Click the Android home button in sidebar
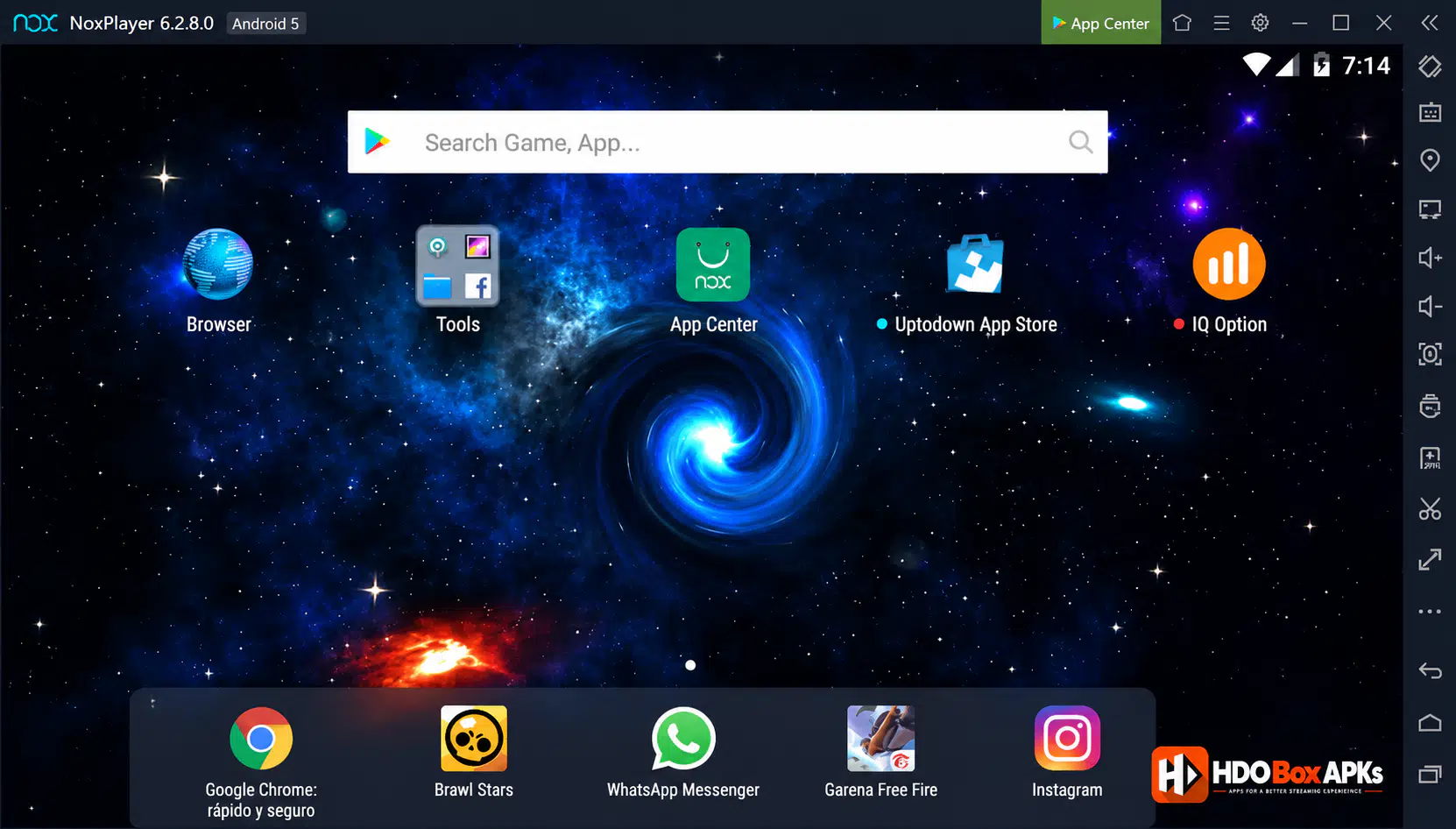This screenshot has width=1456, height=829. 1430,723
